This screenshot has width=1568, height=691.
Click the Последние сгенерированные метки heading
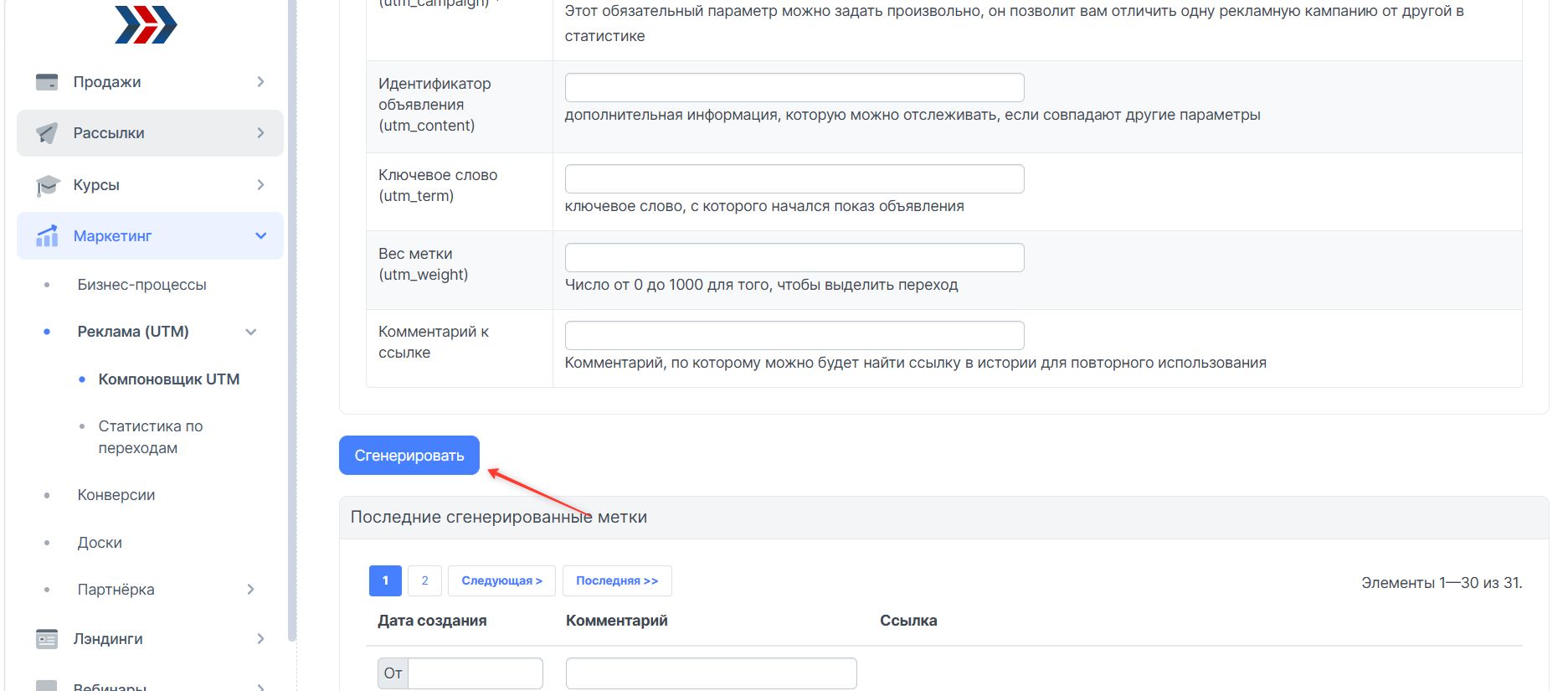click(x=499, y=517)
